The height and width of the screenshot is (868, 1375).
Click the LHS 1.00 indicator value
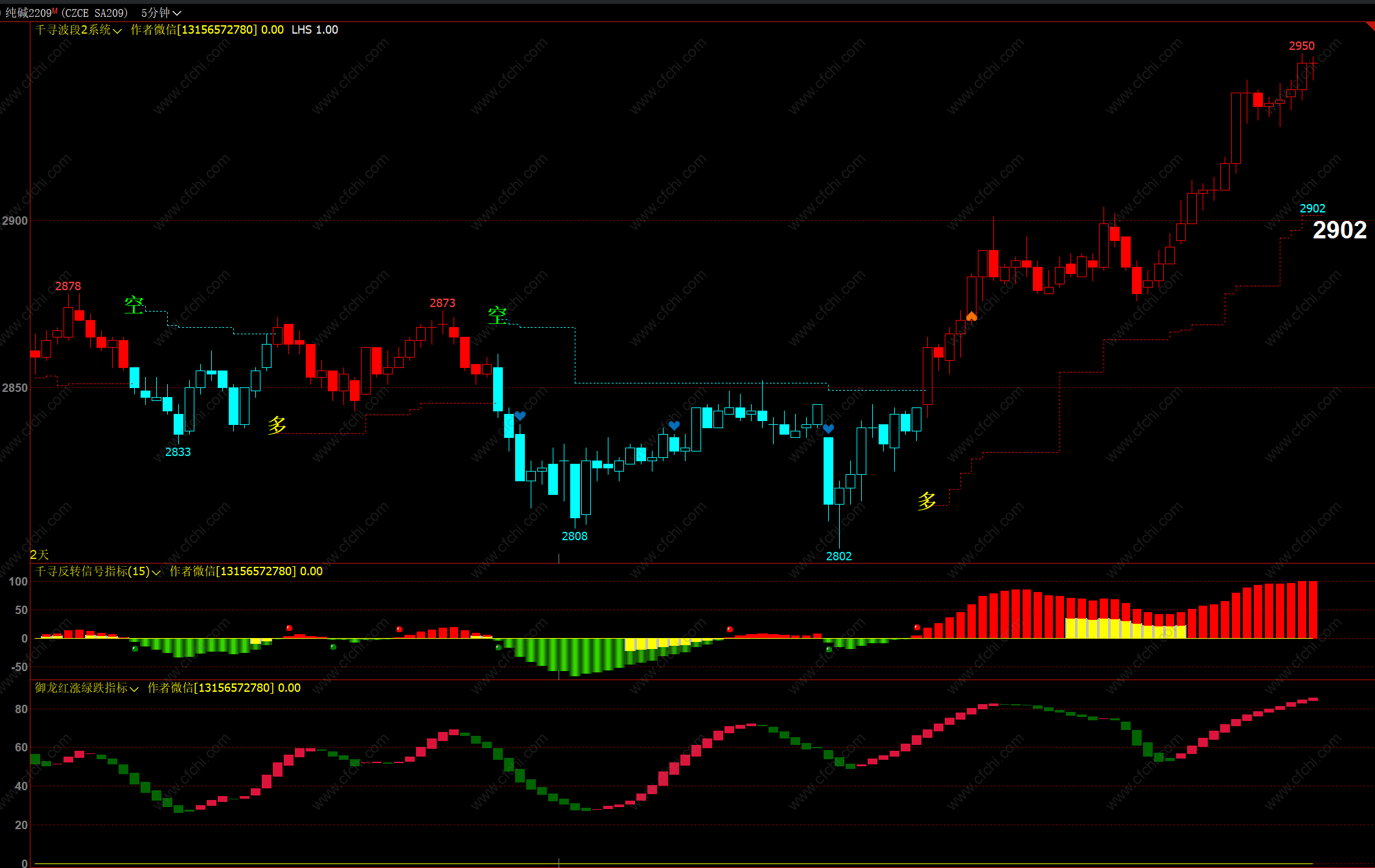pos(314,30)
